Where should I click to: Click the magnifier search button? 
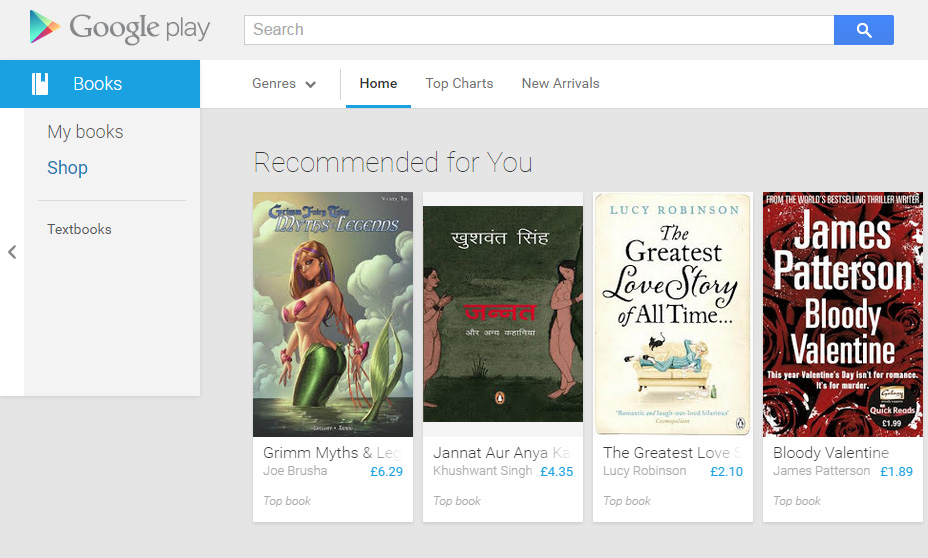click(863, 30)
